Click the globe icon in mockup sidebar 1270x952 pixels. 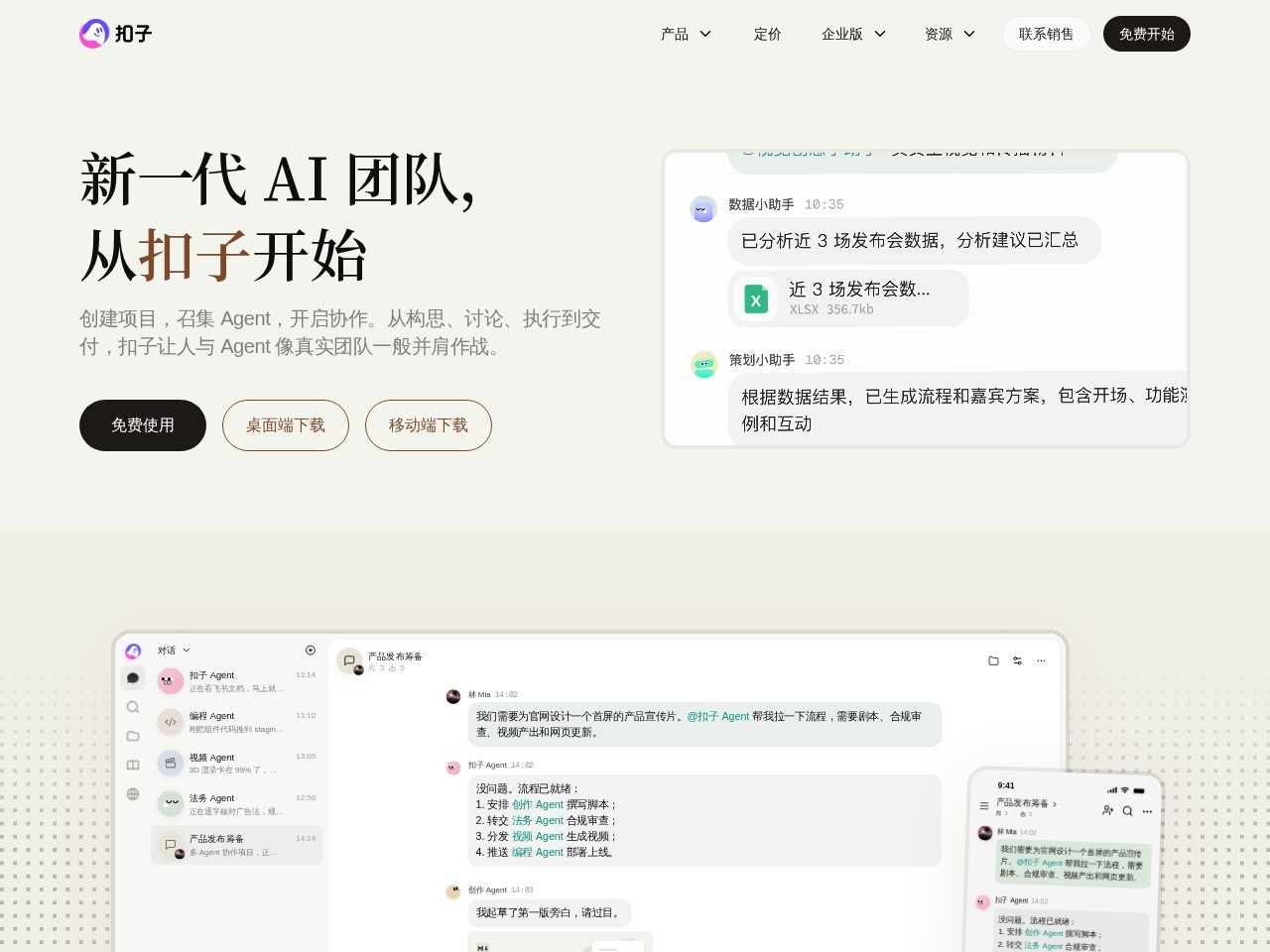click(133, 793)
